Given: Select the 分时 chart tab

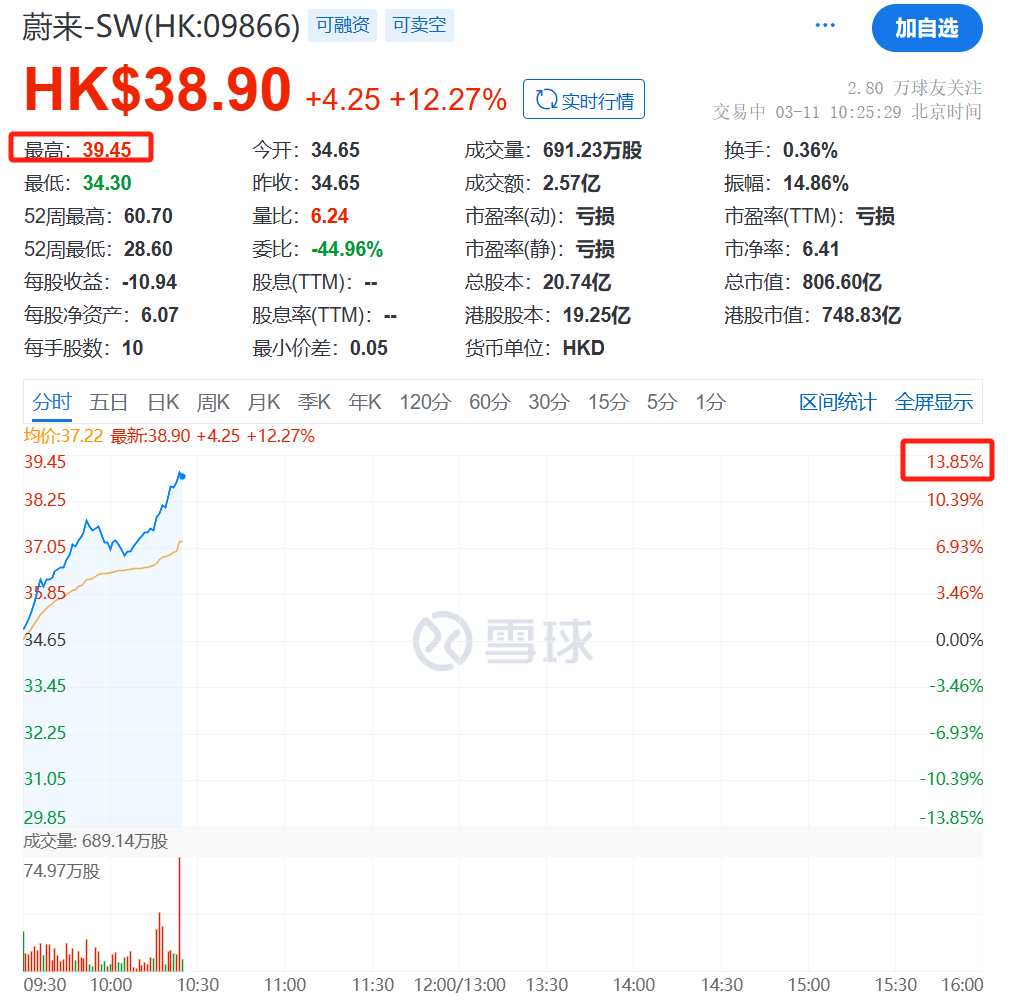Looking at the screenshot, I should tap(52, 401).
